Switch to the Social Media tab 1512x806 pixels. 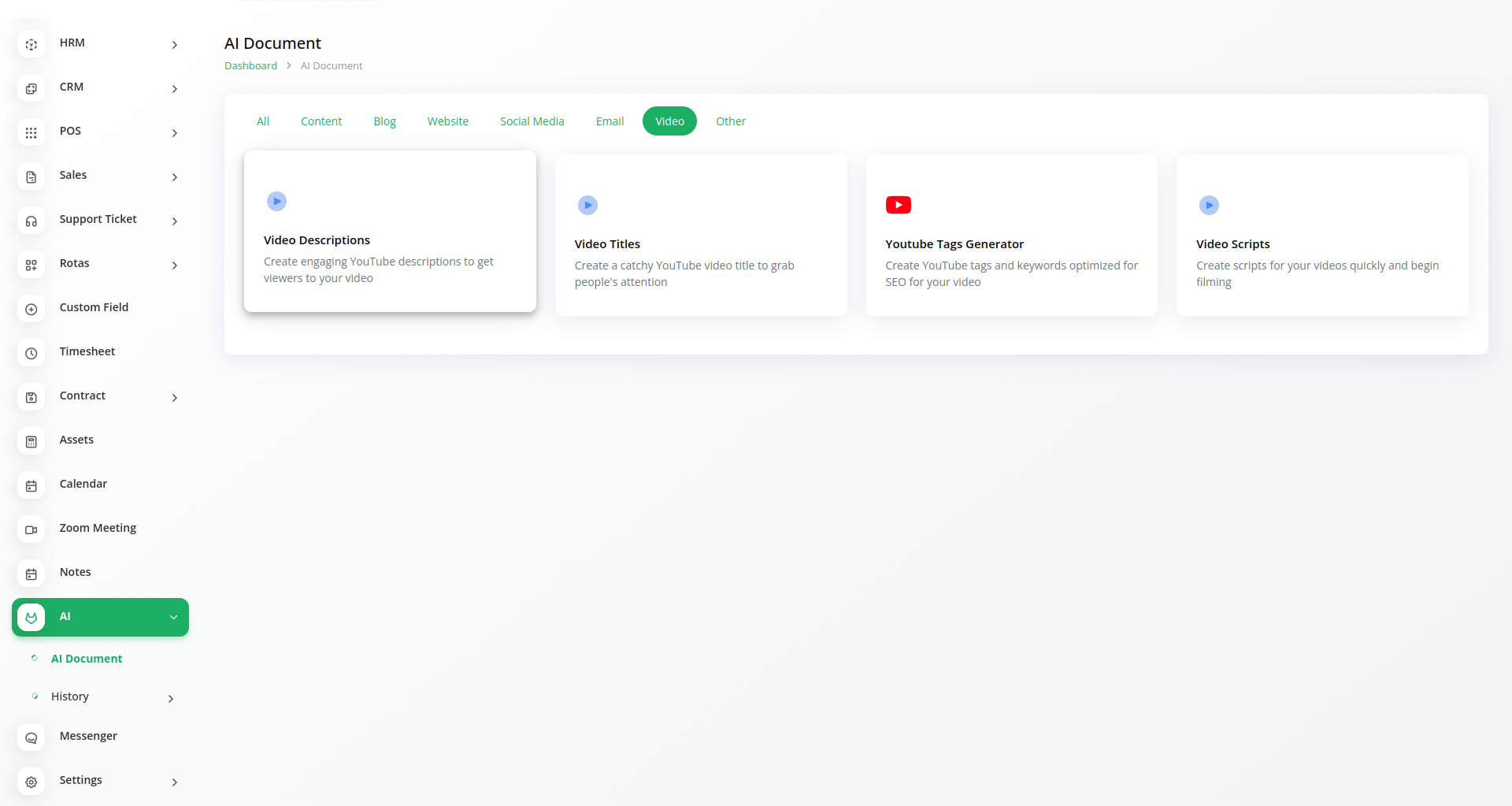pyautogui.click(x=532, y=121)
